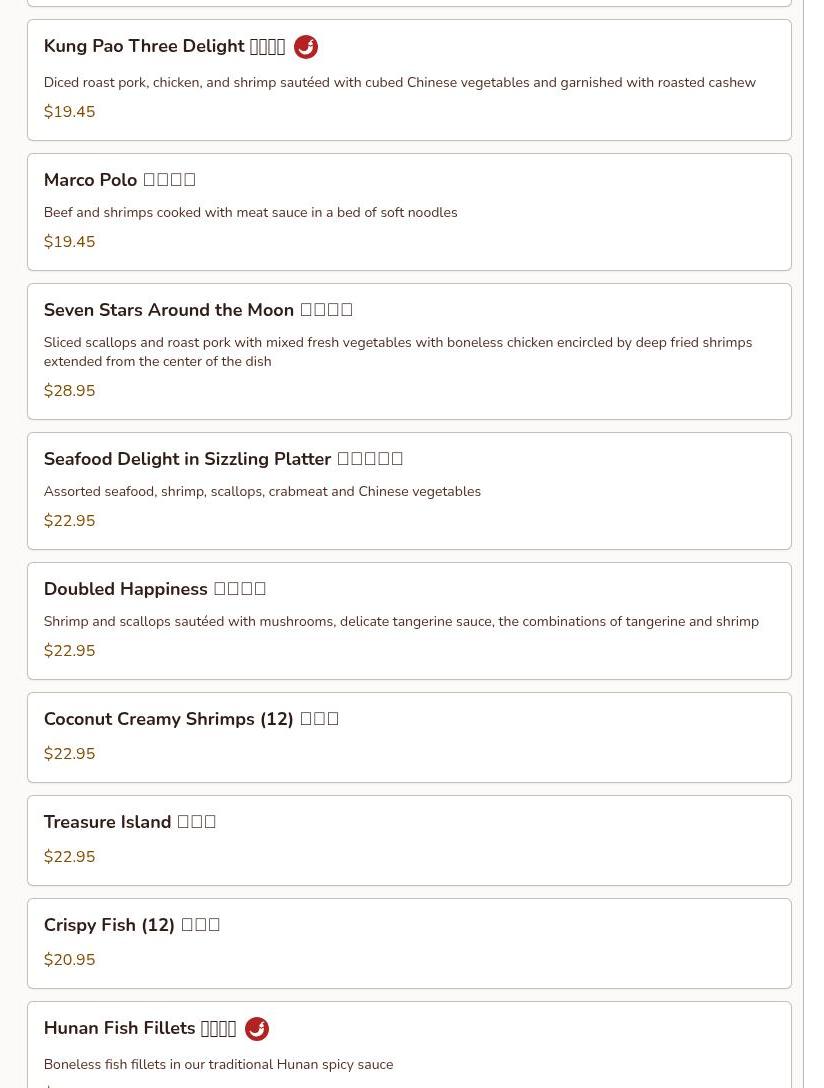The height and width of the screenshot is (1088, 824).
Task: Click the assorted seafood description of Seafood Delight
Action: (262, 492)
